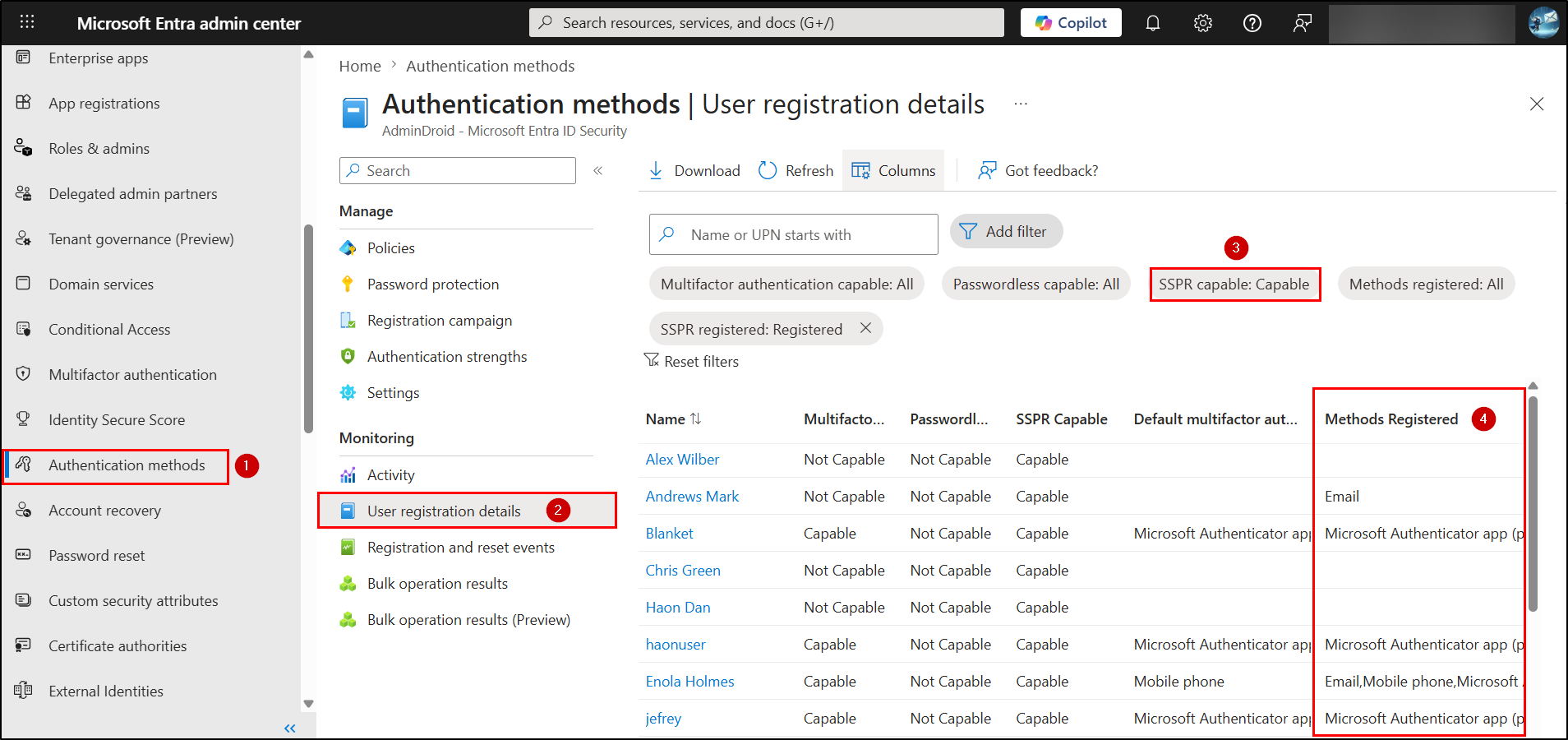1568x740 pixels.
Task: Focus Name or UPN starts with field
Action: [x=794, y=235]
